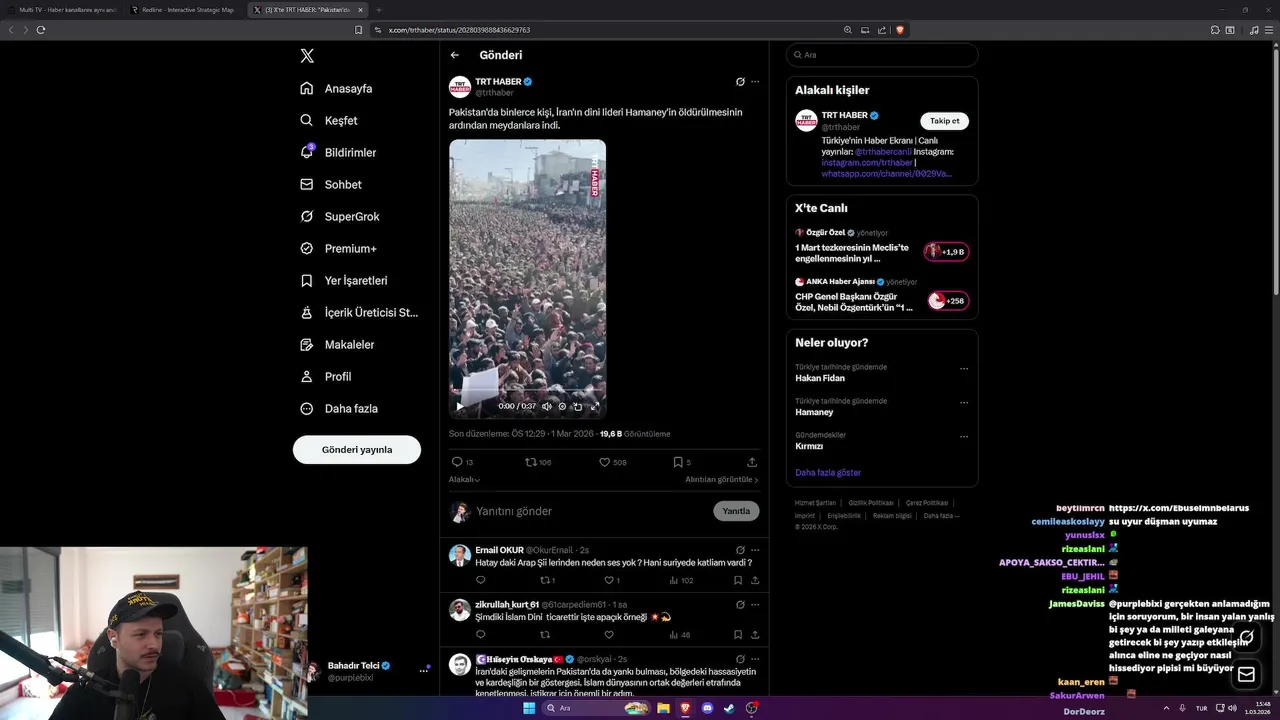Reload the page in browser
1280x720 pixels.
[x=41, y=30]
